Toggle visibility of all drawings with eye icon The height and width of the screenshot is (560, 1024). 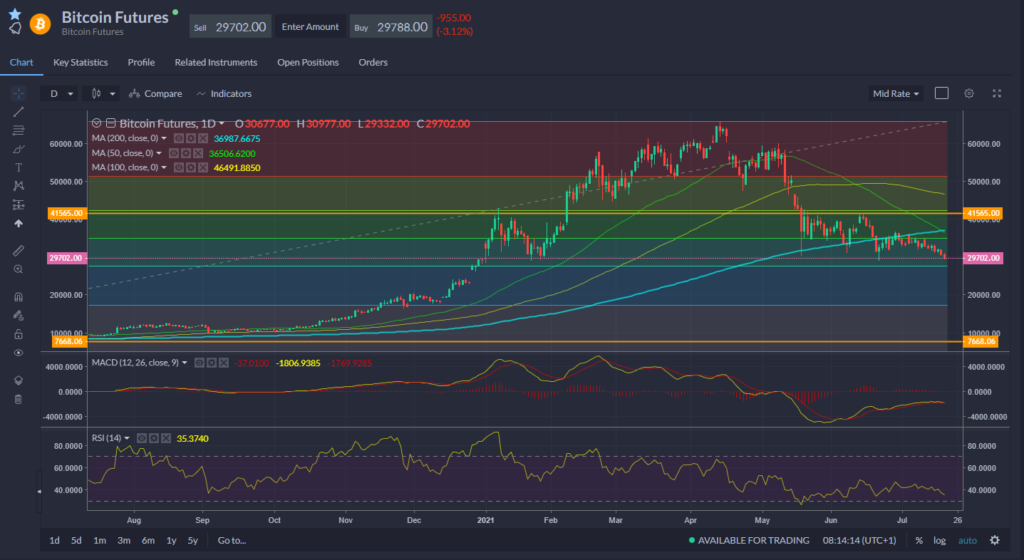click(18, 353)
